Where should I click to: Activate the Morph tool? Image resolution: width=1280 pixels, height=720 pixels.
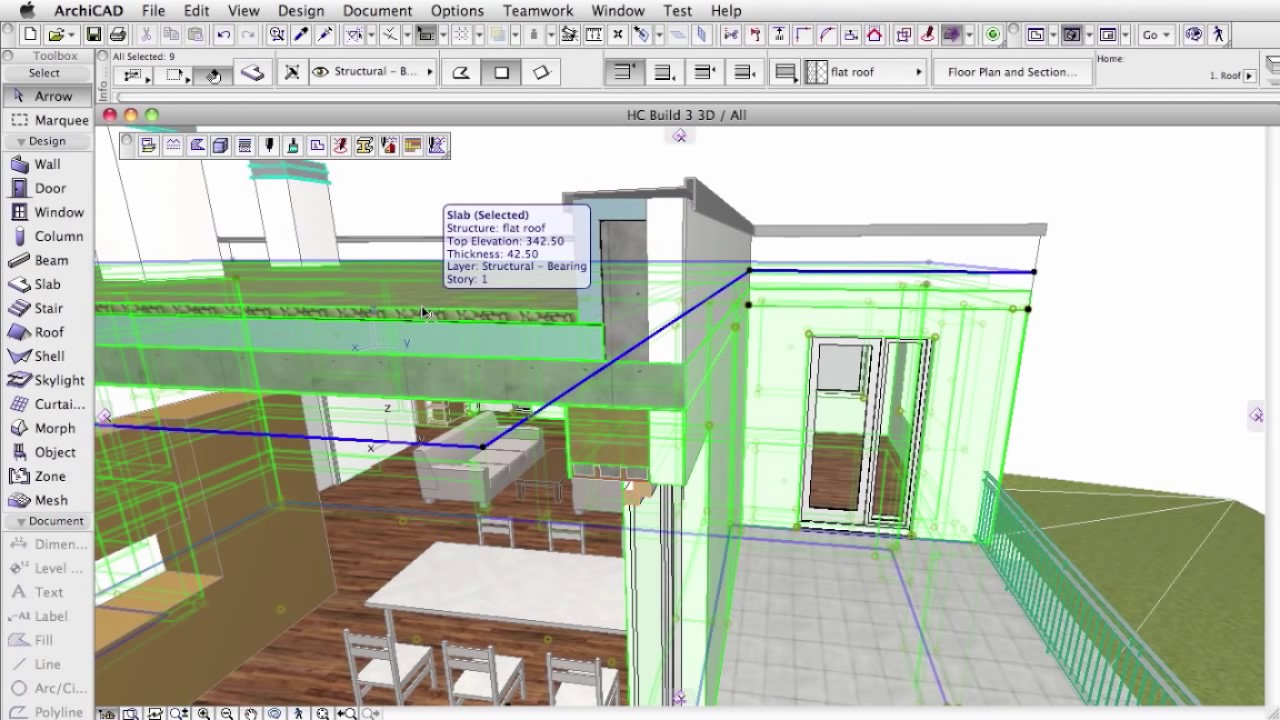pos(47,428)
